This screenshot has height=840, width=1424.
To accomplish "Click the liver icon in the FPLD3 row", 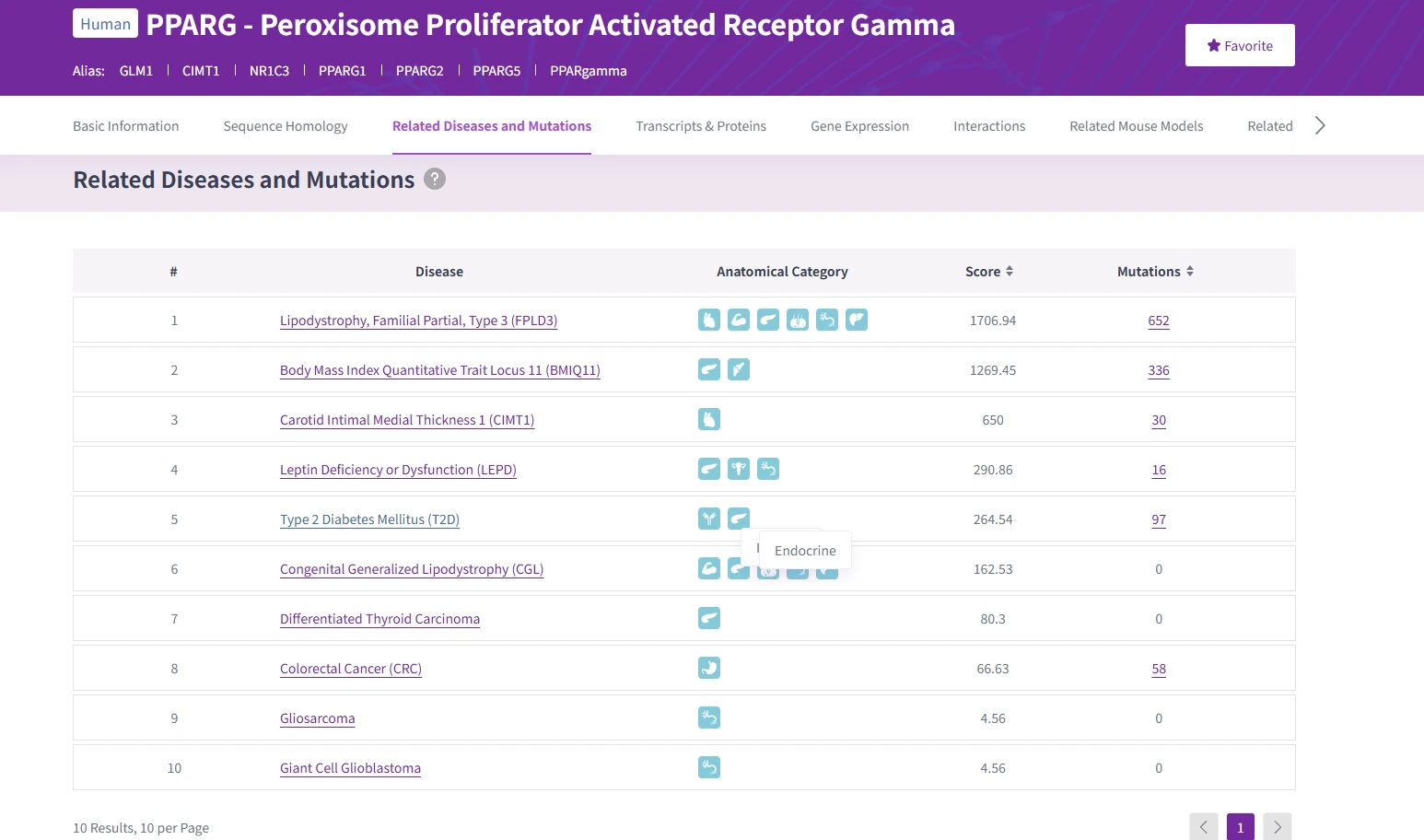I will click(x=857, y=320).
